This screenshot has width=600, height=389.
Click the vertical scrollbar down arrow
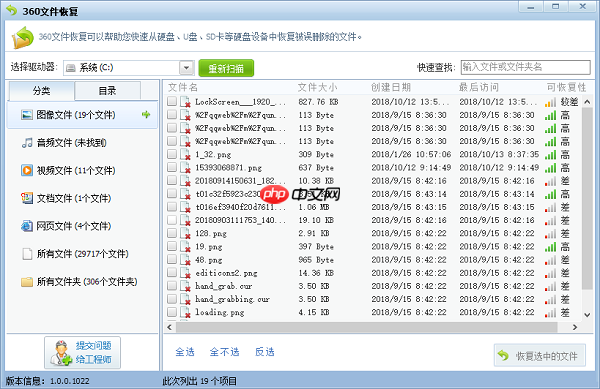(587, 315)
